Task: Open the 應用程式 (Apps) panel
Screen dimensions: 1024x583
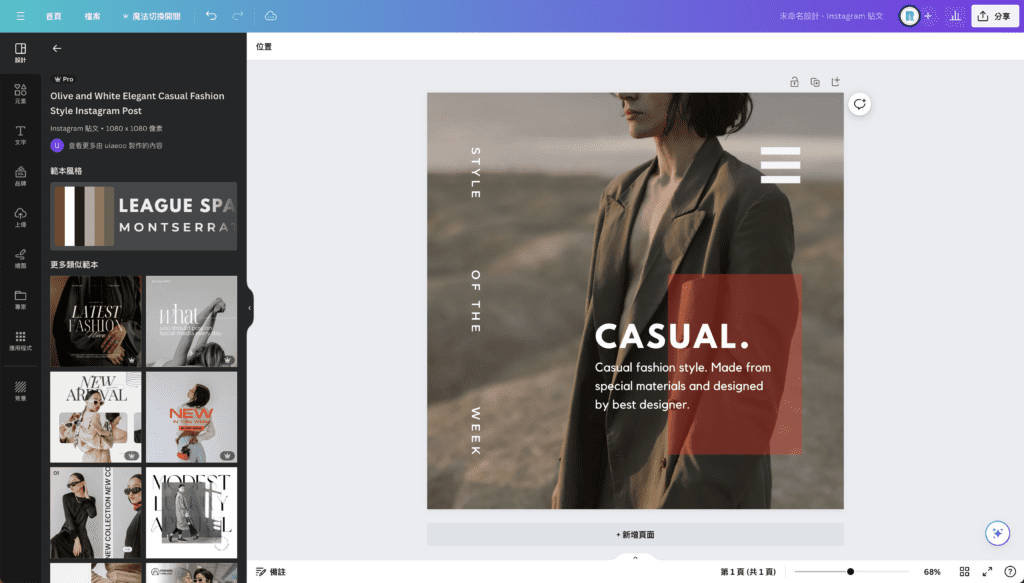Action: click(19, 340)
